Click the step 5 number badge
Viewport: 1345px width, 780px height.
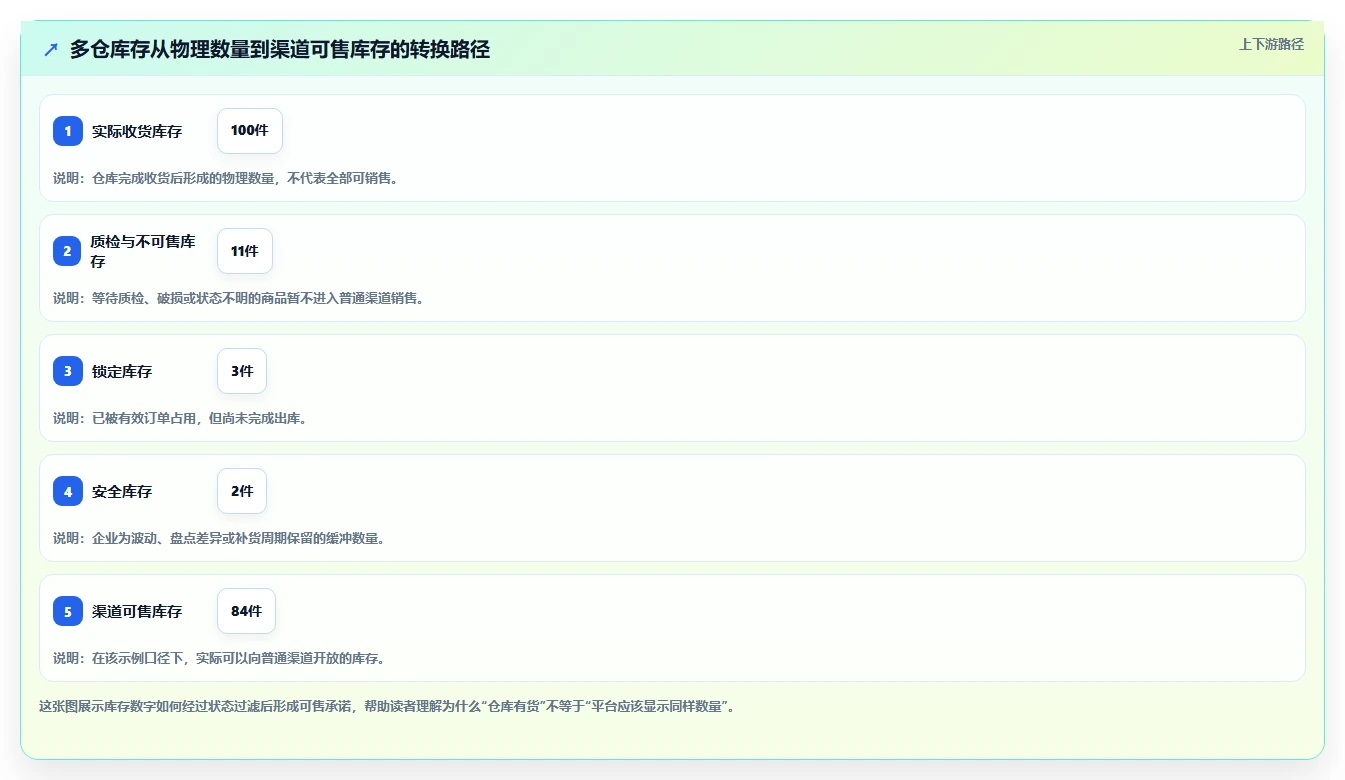pos(68,611)
